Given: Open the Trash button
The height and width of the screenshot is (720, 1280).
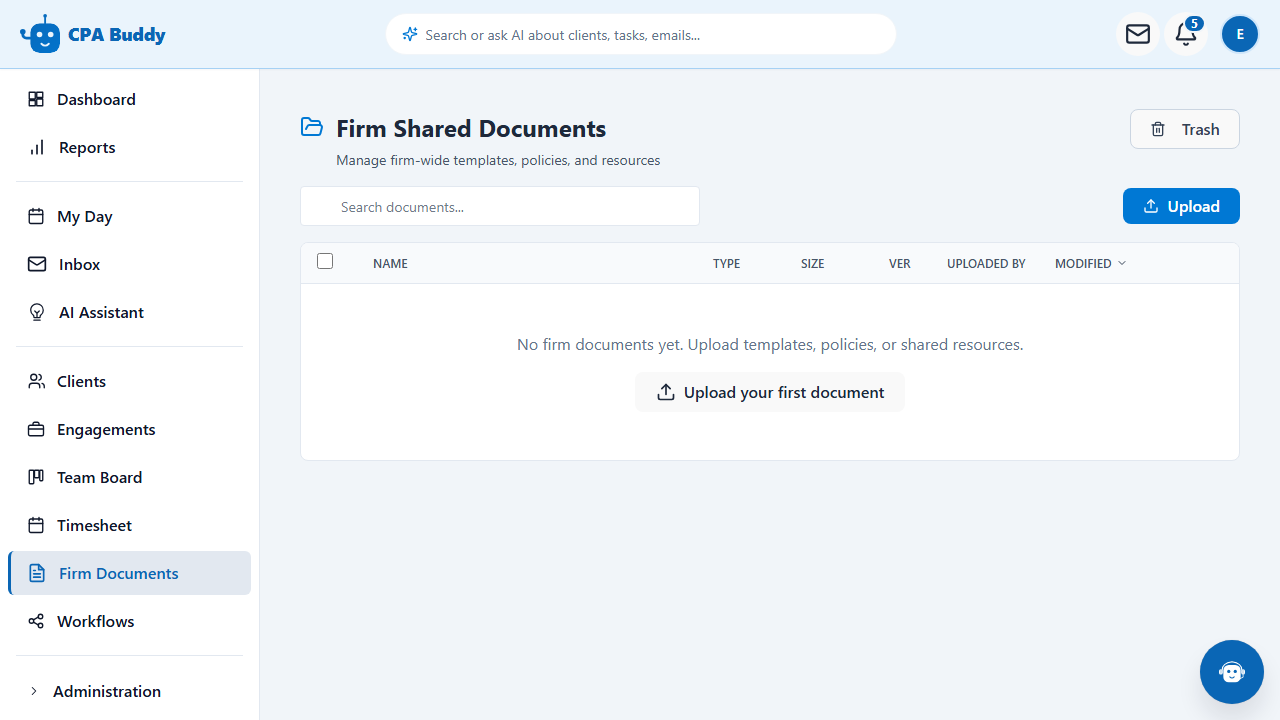Looking at the screenshot, I should (1185, 129).
